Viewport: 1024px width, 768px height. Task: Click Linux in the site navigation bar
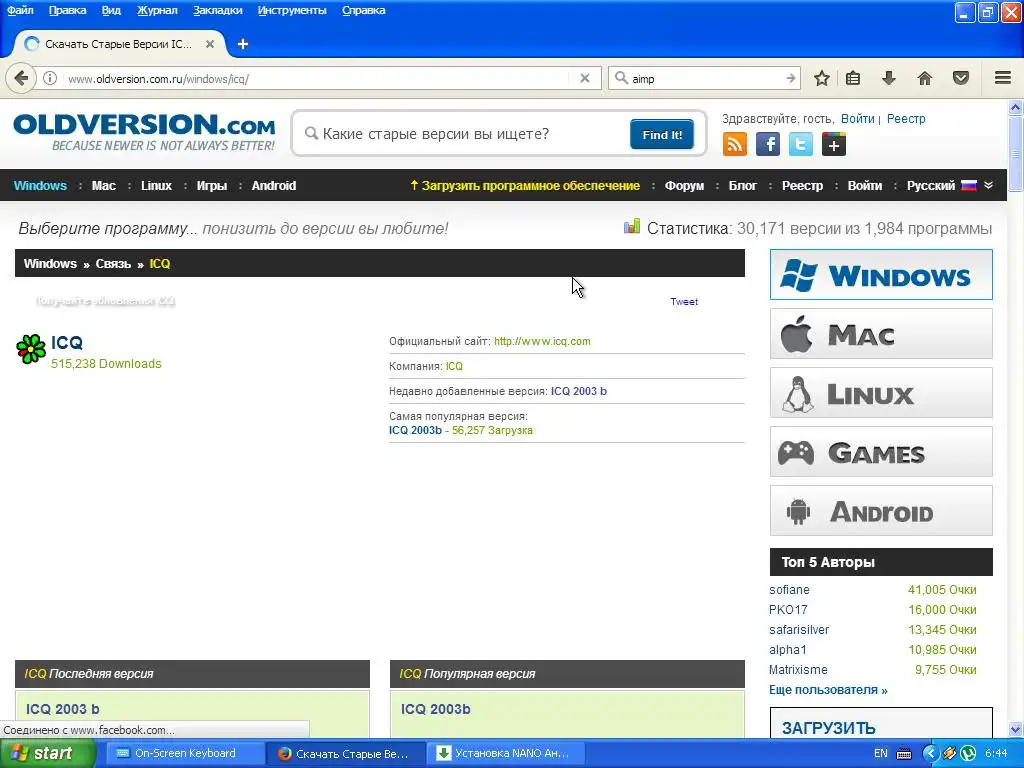[x=157, y=185]
